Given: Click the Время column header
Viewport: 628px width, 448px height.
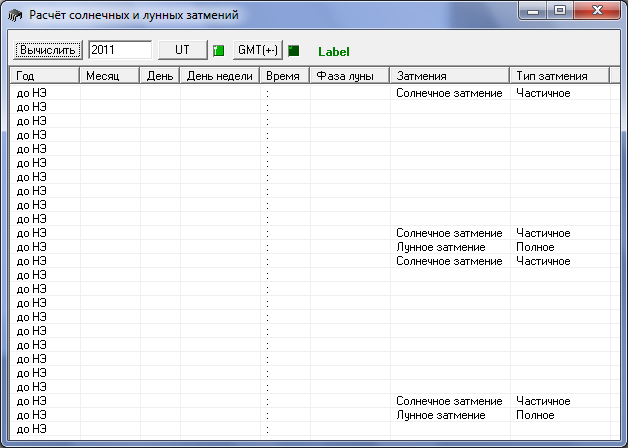Looking at the screenshot, I should coord(283,76).
